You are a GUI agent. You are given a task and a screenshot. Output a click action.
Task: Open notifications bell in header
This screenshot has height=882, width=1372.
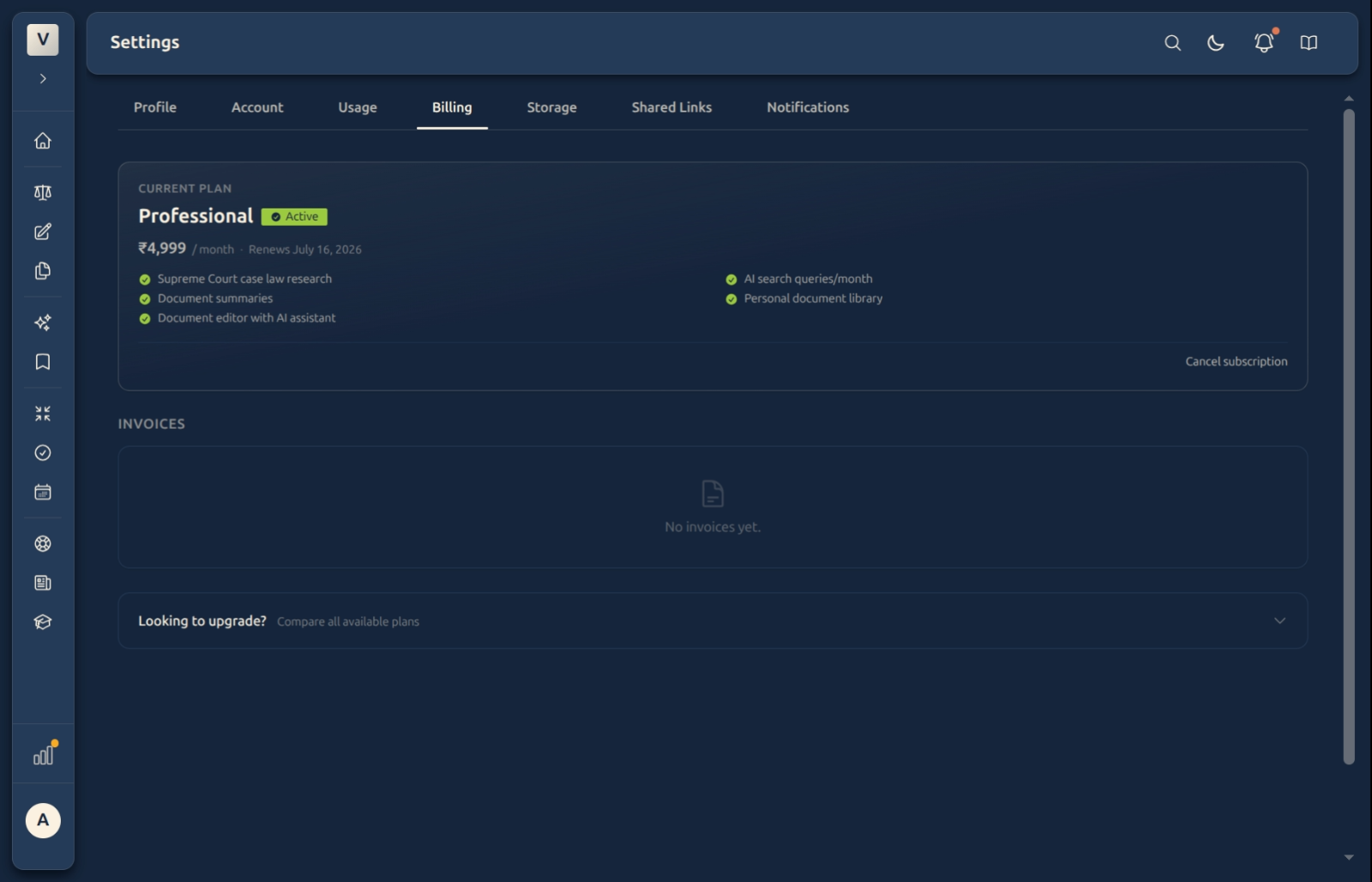tap(1264, 43)
